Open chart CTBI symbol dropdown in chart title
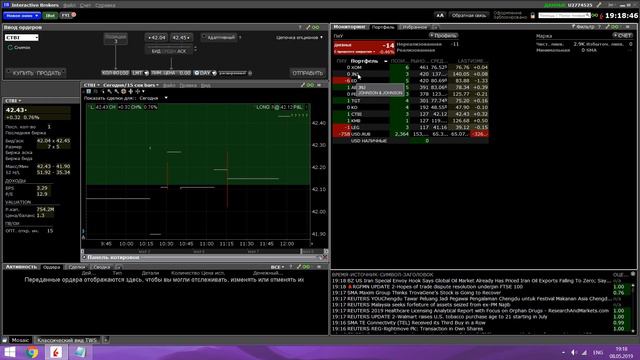The image size is (640, 360). click(x=91, y=85)
